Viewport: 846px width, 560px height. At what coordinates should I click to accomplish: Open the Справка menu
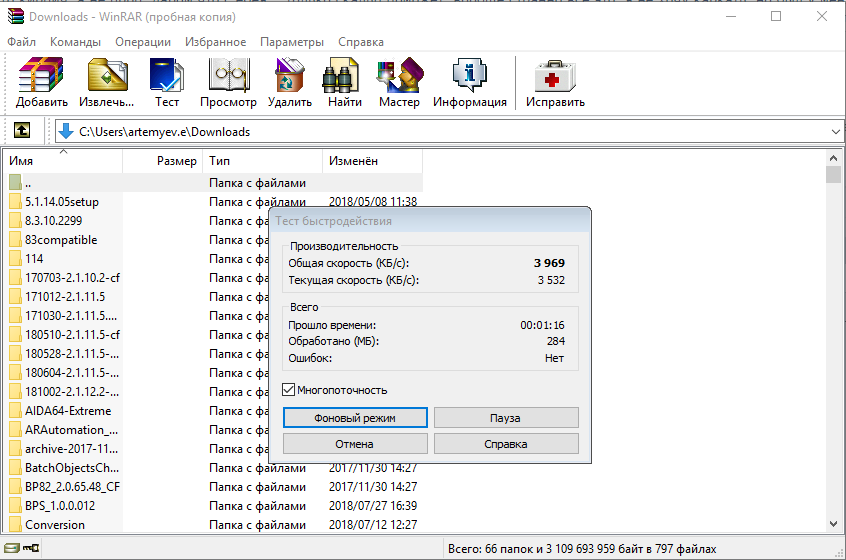[x=361, y=42]
